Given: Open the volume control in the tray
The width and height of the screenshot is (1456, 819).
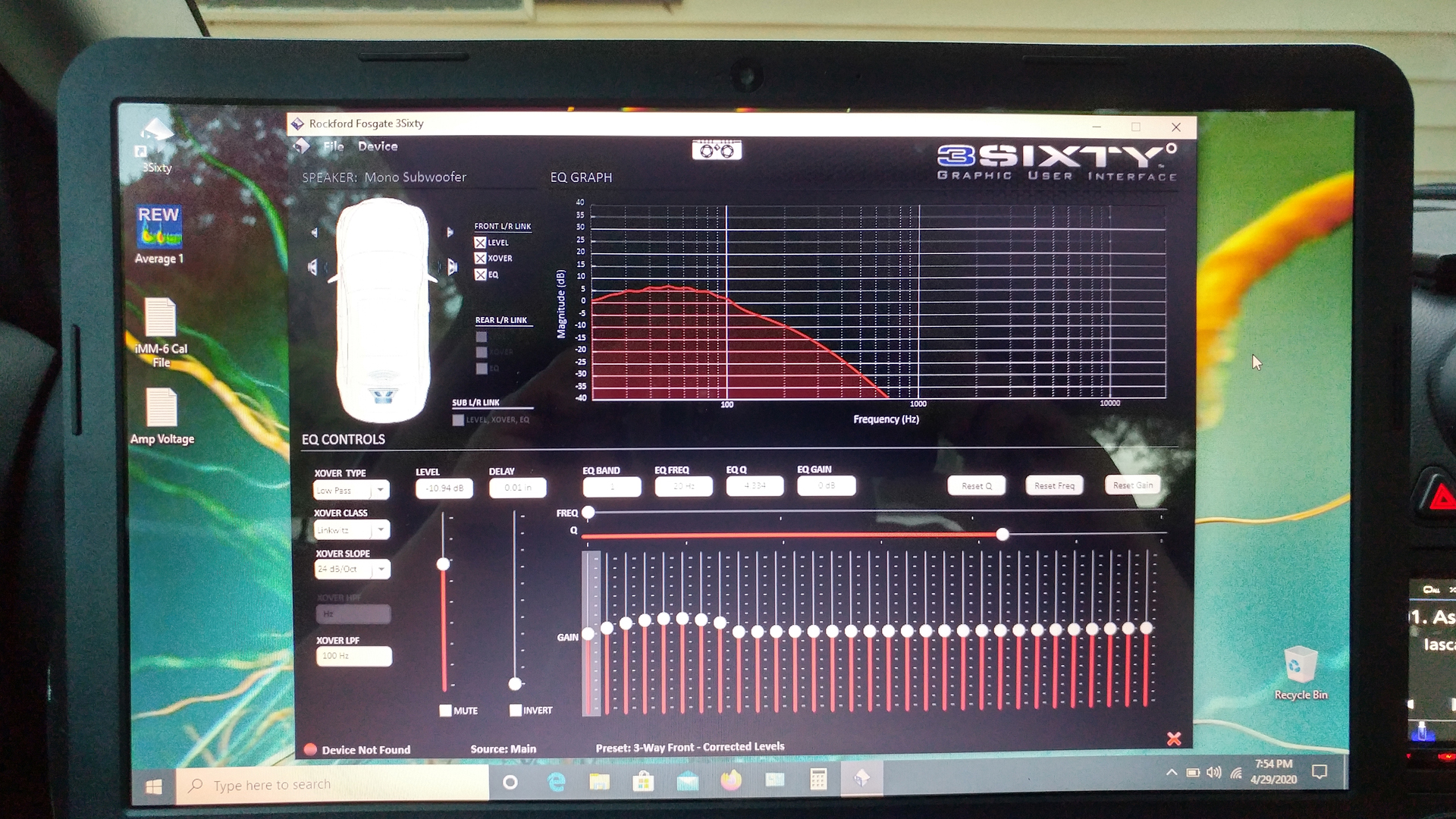Looking at the screenshot, I should tap(1214, 773).
